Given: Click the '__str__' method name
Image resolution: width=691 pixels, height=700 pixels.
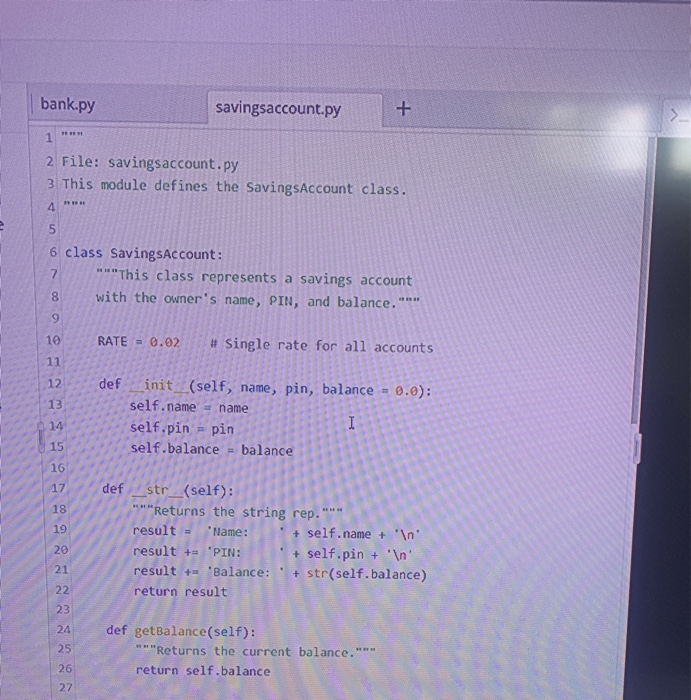Looking at the screenshot, I should pyautogui.click(x=158, y=490).
